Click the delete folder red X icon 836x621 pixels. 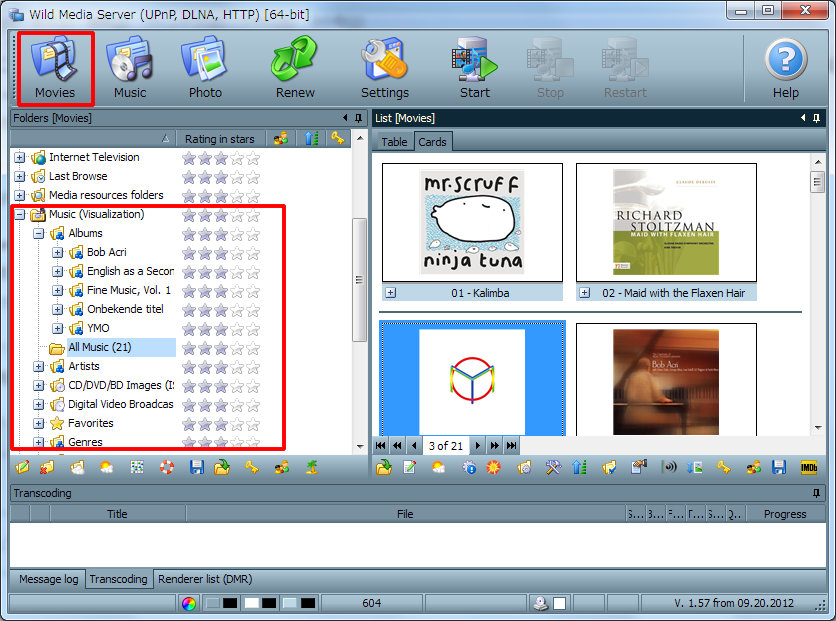click(47, 467)
